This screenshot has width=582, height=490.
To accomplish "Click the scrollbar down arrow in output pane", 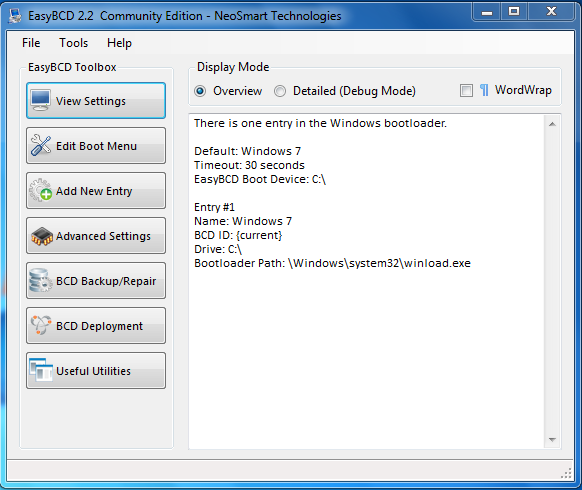I will [x=552, y=440].
